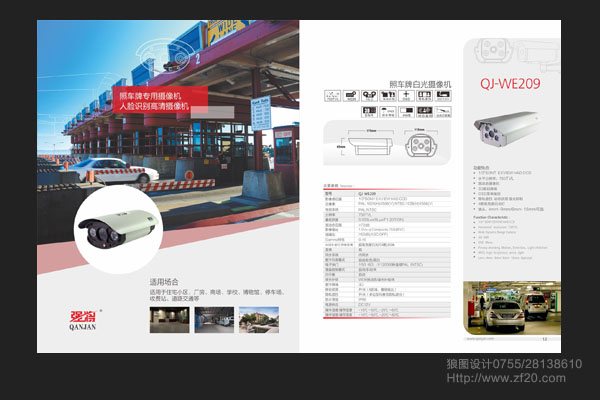This screenshot has height=400, width=600.
Task: Click the QJ-WE209 model title
Action: pos(510,83)
